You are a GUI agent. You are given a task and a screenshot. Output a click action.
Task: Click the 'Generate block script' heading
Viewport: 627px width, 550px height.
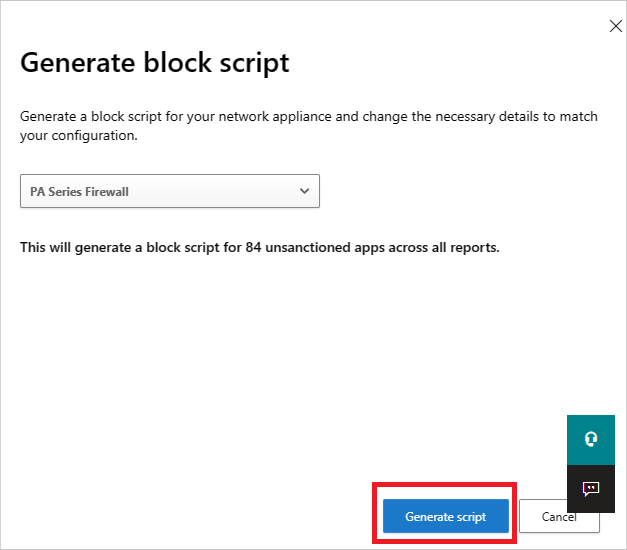(155, 63)
